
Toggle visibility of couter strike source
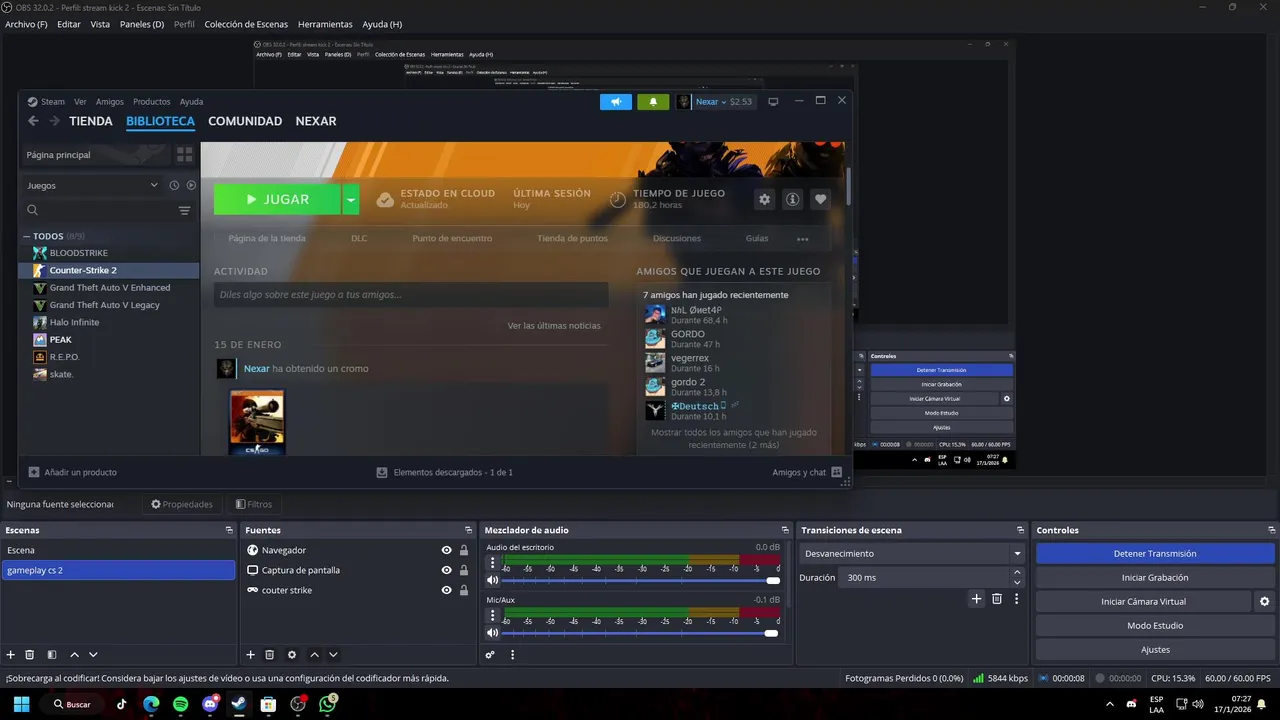pyautogui.click(x=447, y=590)
